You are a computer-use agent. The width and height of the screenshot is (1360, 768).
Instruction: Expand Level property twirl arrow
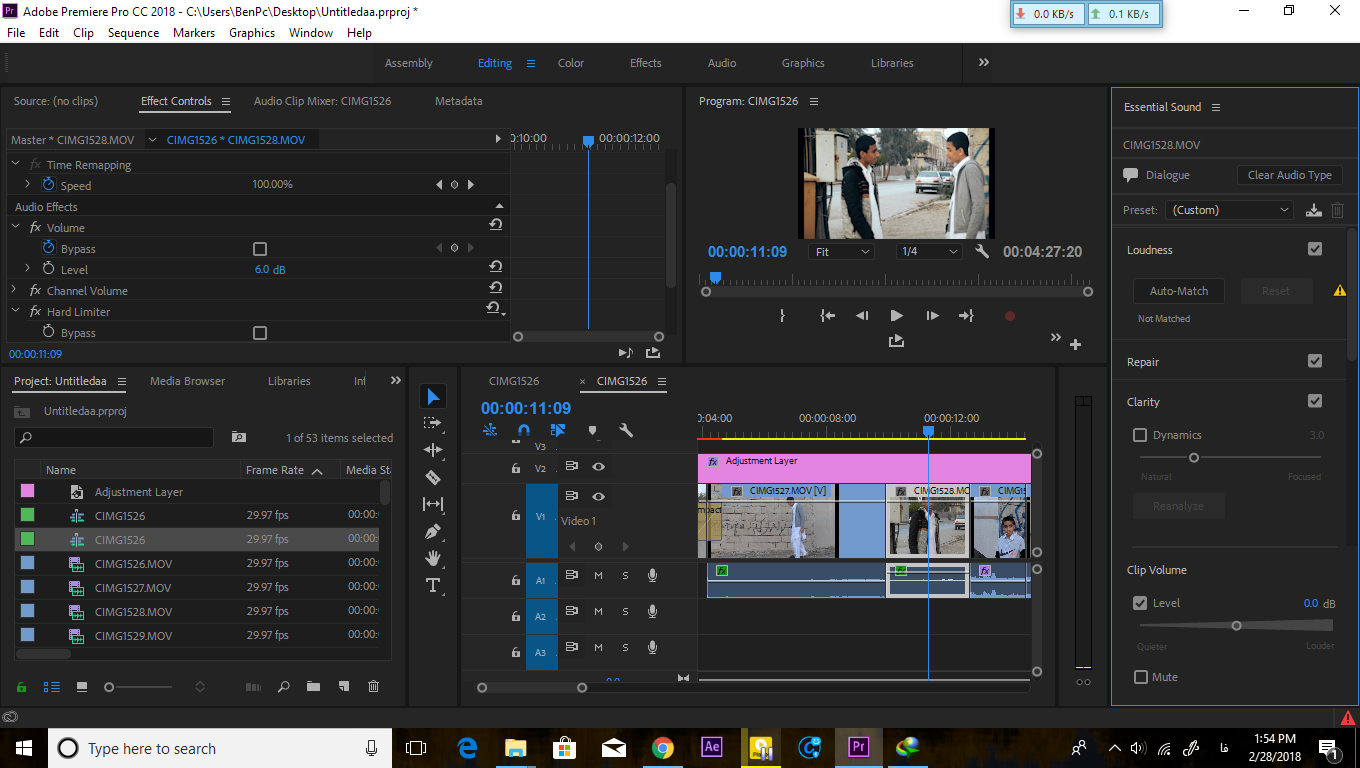coord(27,269)
